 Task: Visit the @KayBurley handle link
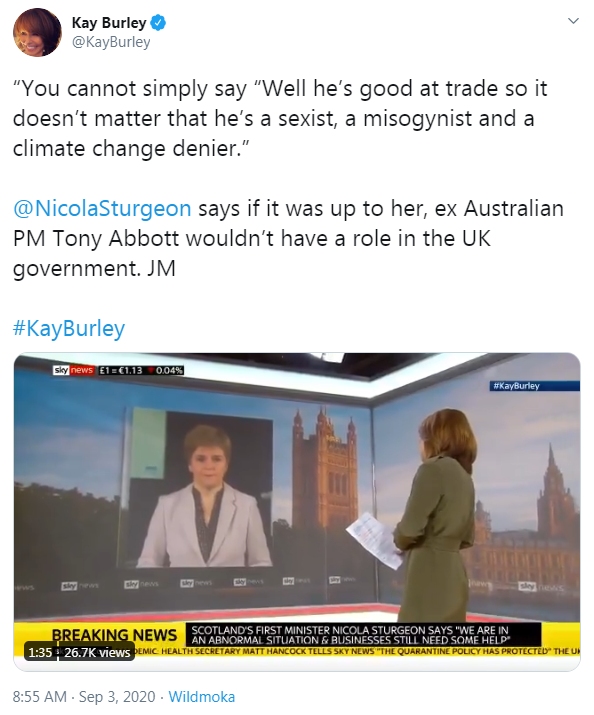click(x=111, y=42)
